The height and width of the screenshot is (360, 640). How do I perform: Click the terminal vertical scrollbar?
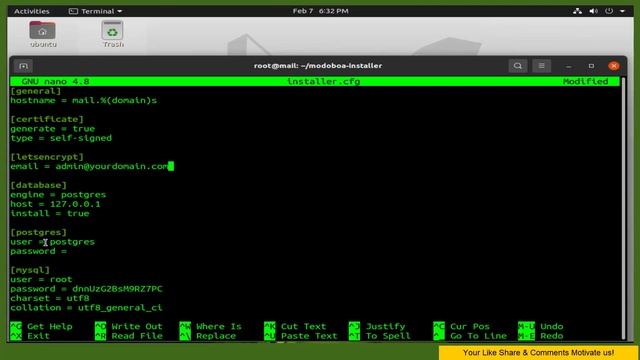pos(623,208)
